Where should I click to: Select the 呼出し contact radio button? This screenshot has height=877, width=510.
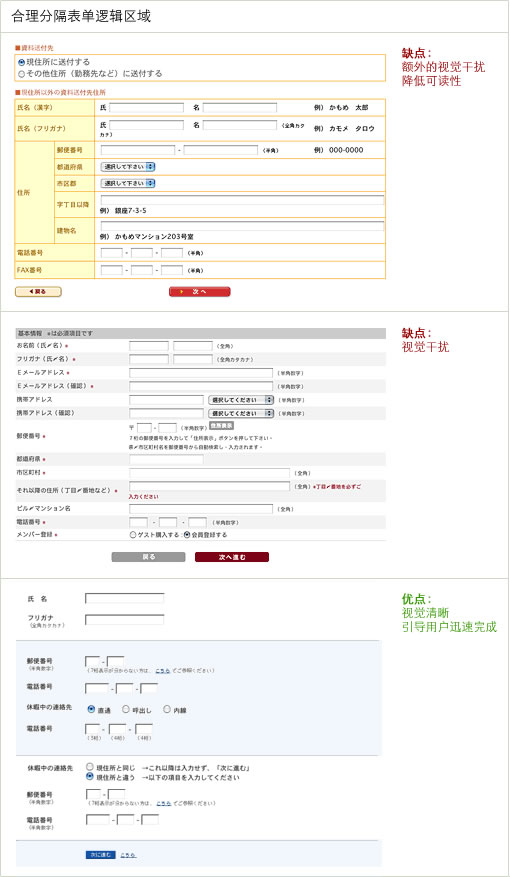click(126, 709)
